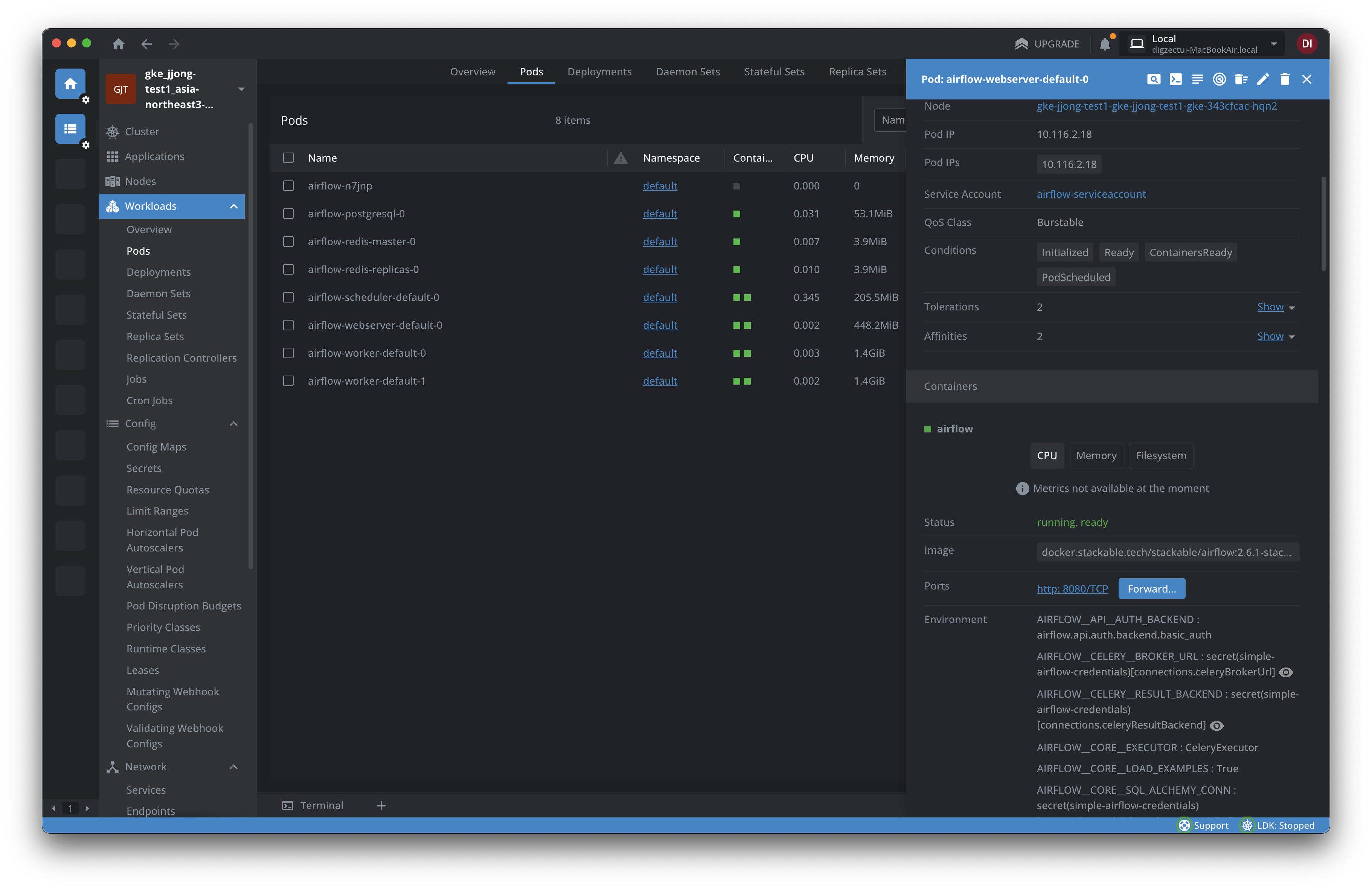Click the home icon in title bar
The height and width of the screenshot is (889, 1372).
[x=119, y=44]
